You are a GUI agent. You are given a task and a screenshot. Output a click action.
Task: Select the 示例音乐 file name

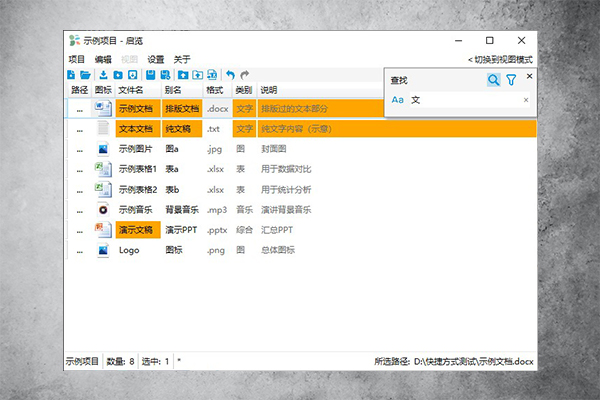click(135, 210)
